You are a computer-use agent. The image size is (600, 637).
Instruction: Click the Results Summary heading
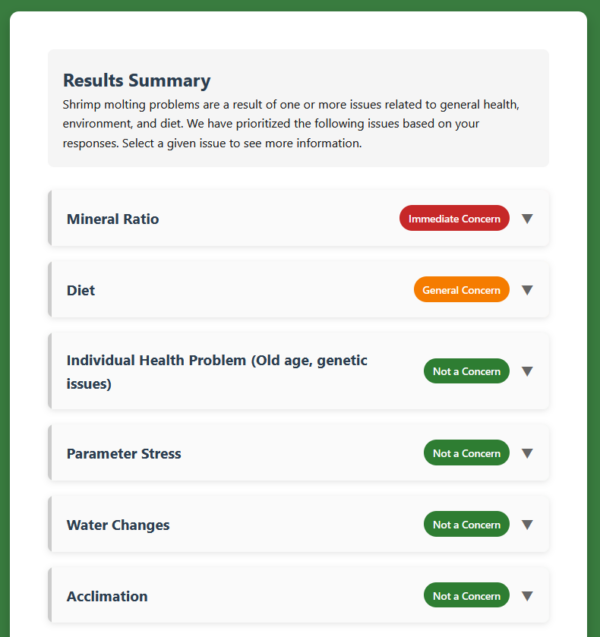(x=137, y=81)
